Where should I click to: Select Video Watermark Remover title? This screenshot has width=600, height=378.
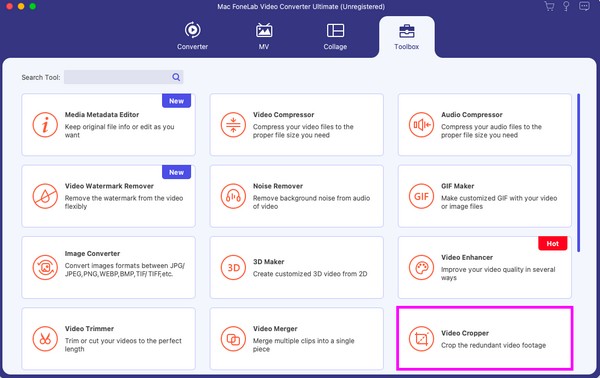pyautogui.click(x=109, y=186)
